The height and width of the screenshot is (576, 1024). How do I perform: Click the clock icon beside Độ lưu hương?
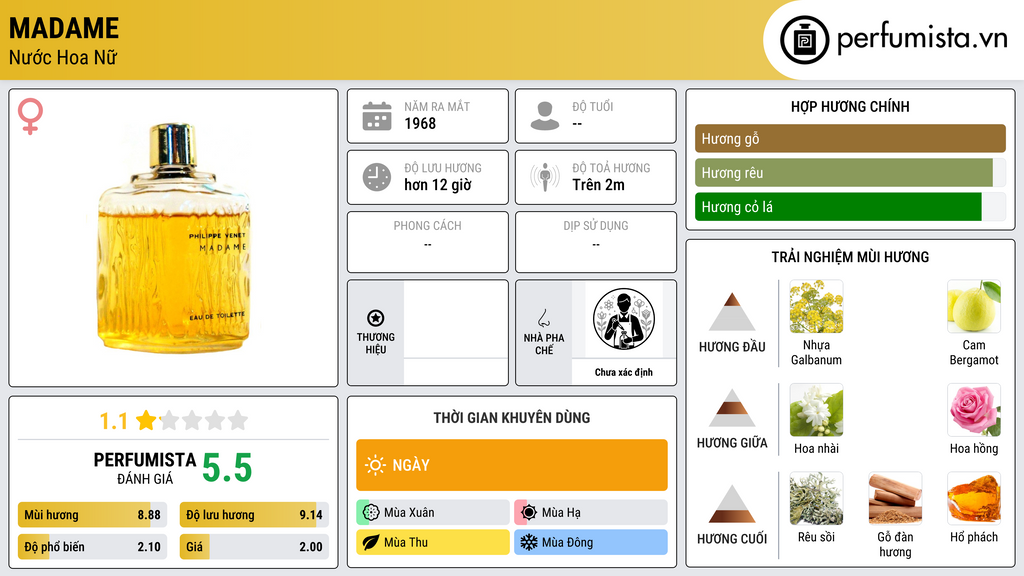click(x=377, y=177)
